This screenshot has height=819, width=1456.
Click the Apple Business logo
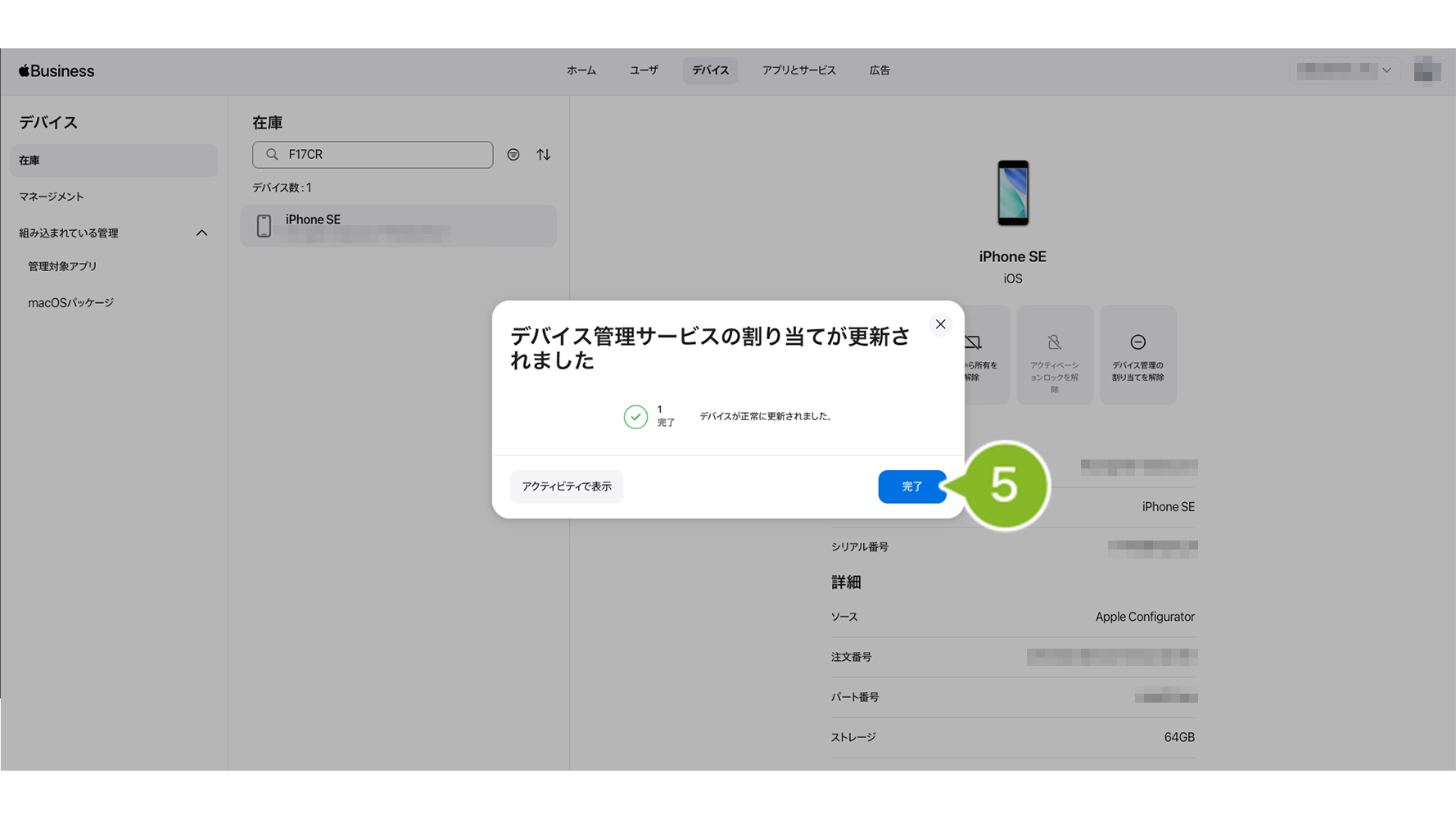click(57, 71)
